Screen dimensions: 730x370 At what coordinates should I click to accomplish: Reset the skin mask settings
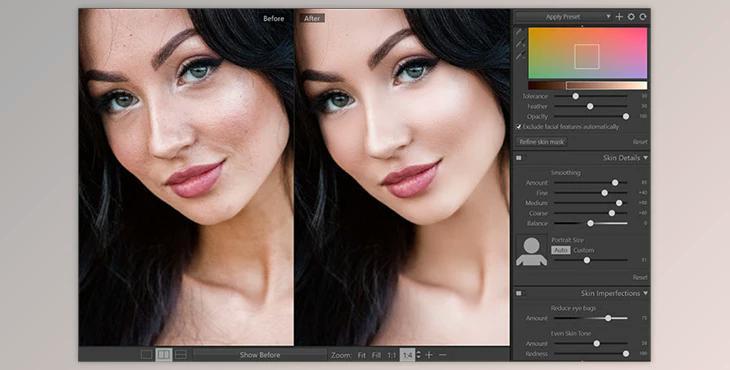point(640,142)
